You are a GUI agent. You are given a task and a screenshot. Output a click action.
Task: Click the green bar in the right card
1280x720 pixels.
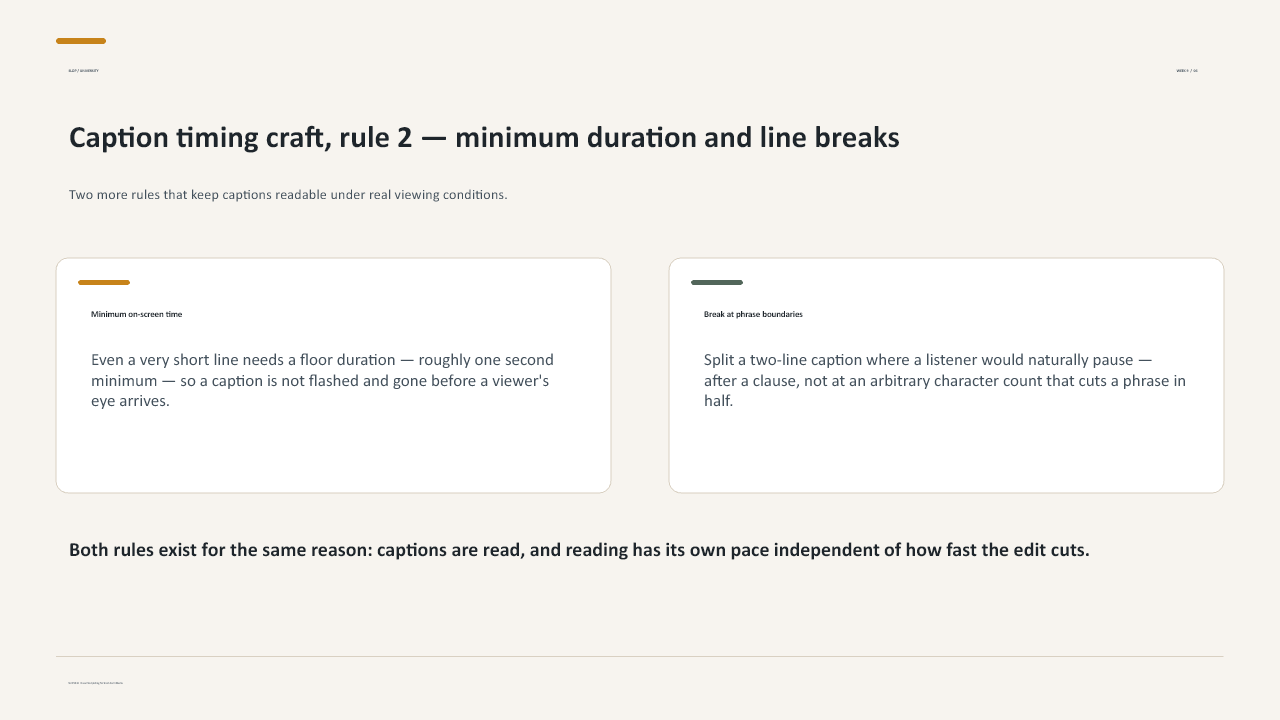717,283
